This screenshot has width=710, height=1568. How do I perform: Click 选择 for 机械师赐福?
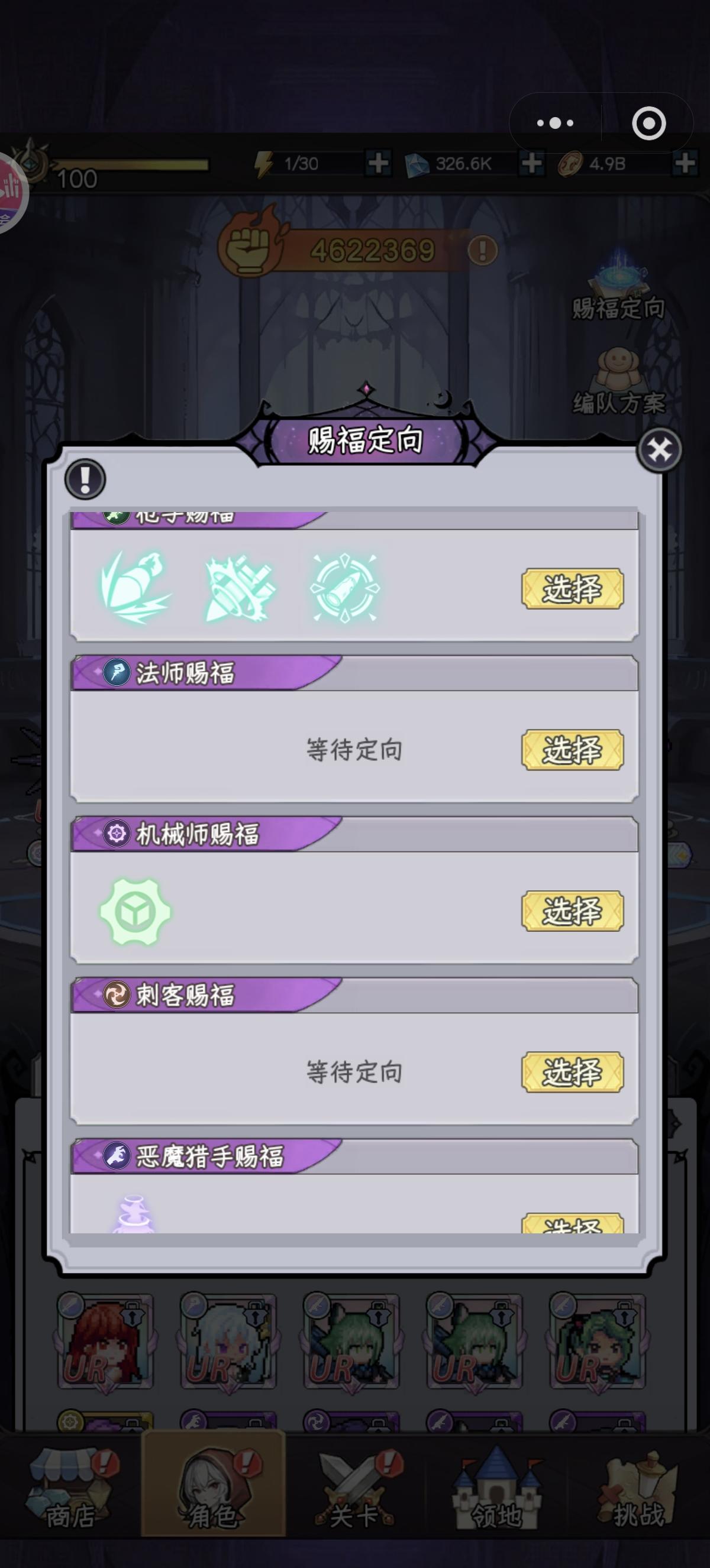(x=572, y=911)
